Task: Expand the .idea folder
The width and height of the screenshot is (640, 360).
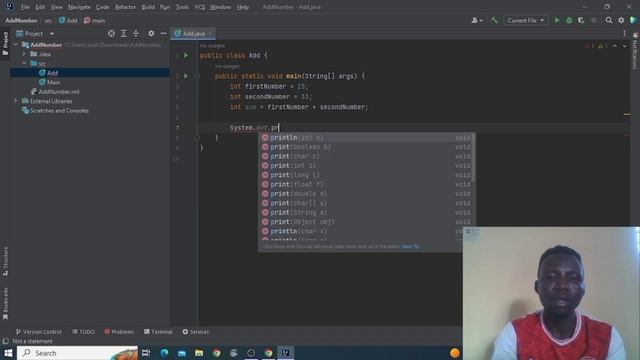Action: [x=24, y=54]
